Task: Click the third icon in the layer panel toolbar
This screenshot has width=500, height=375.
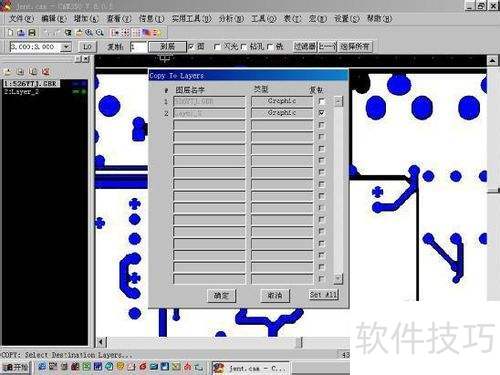Action: click(x=33, y=72)
